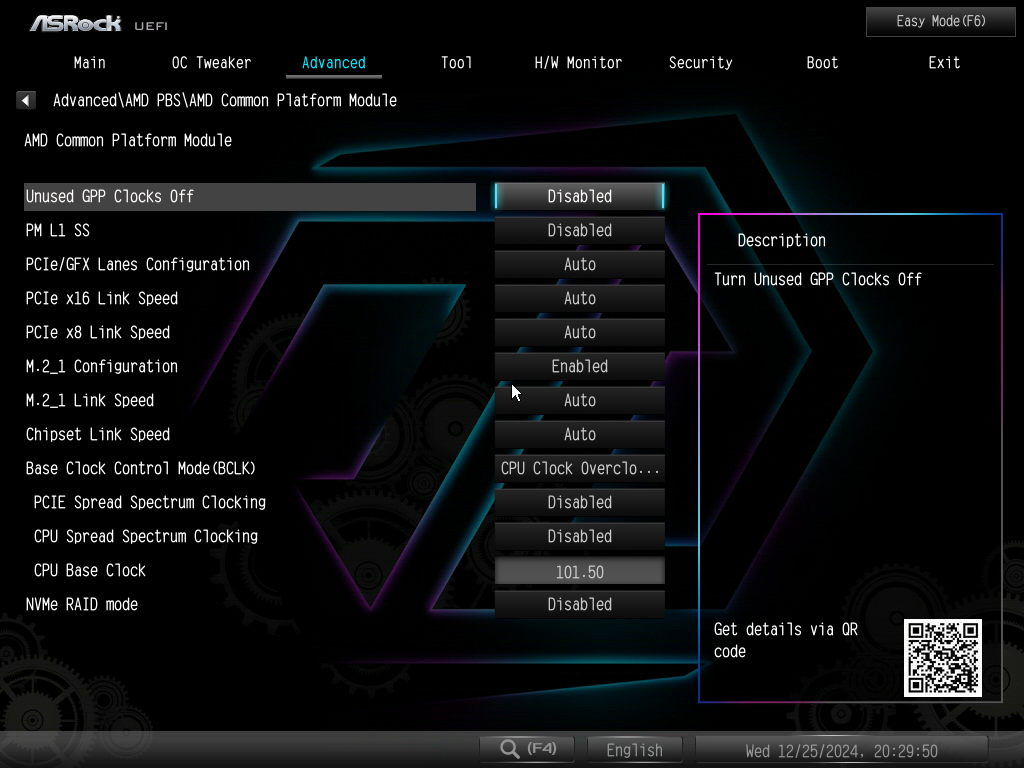The height and width of the screenshot is (768, 1024).
Task: Select the PM L1 SS label
Action: point(57,231)
